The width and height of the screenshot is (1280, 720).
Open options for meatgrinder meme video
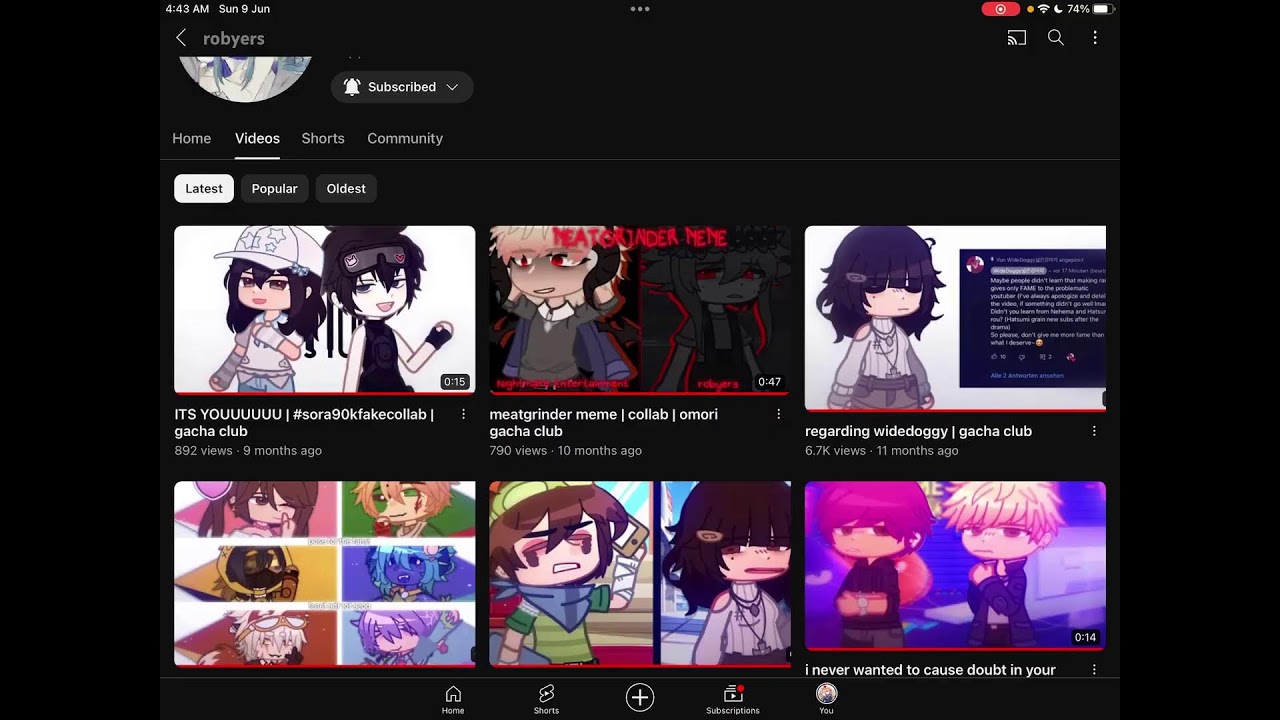click(x=778, y=414)
